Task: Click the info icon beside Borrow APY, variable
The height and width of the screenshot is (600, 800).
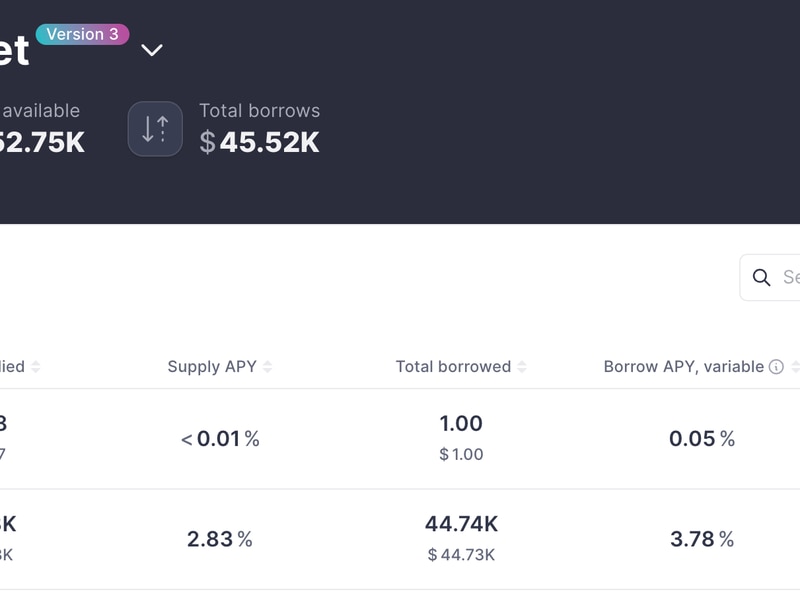Action: coord(776,367)
